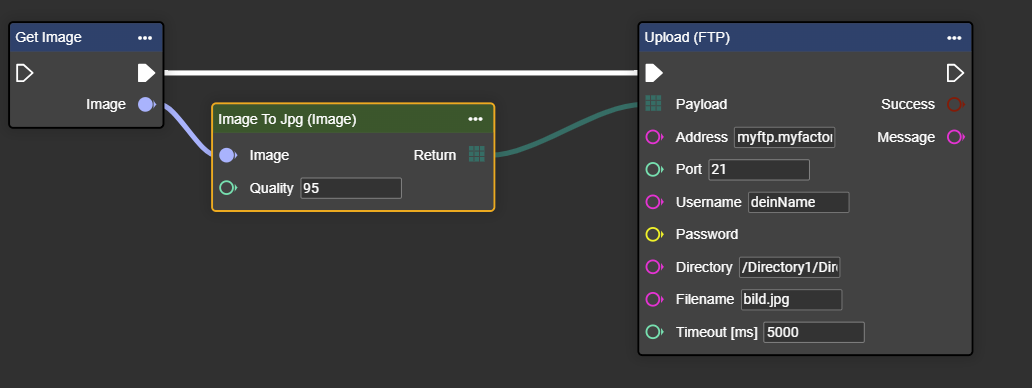Click the Address field with myftp text

pos(785,137)
